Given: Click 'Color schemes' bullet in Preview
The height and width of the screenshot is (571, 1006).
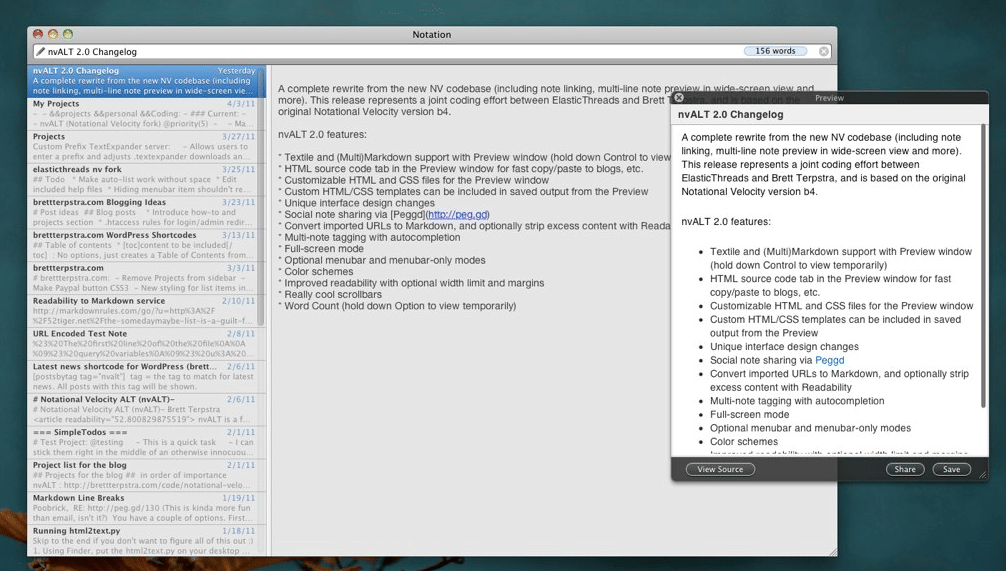Looking at the screenshot, I should click(x=744, y=441).
